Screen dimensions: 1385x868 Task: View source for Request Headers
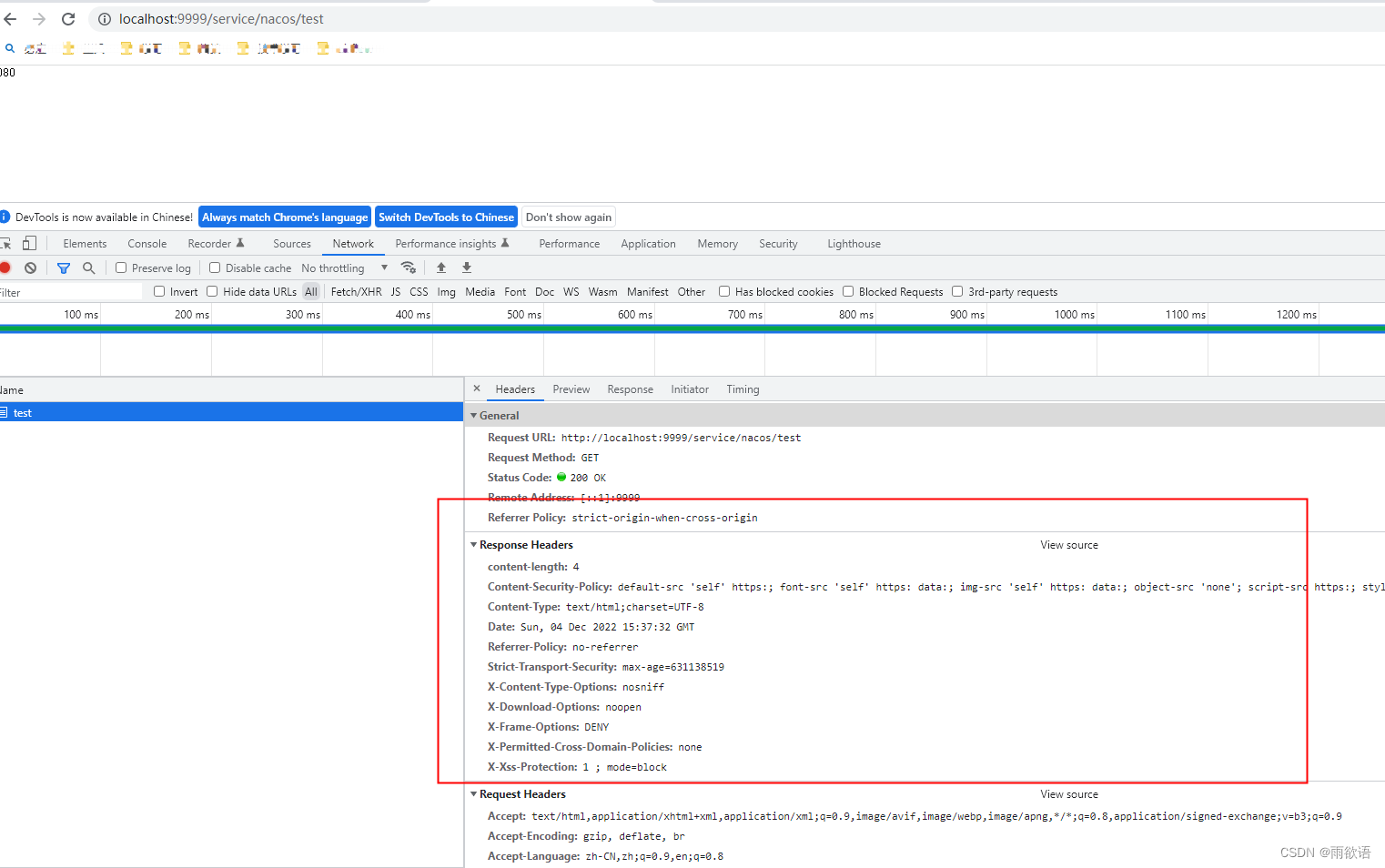click(x=1069, y=794)
